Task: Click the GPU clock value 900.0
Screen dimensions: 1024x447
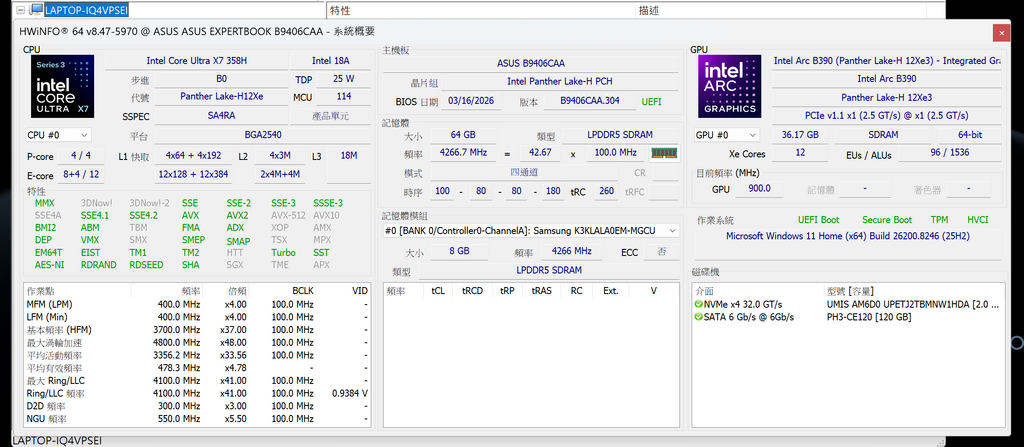Action: click(759, 188)
